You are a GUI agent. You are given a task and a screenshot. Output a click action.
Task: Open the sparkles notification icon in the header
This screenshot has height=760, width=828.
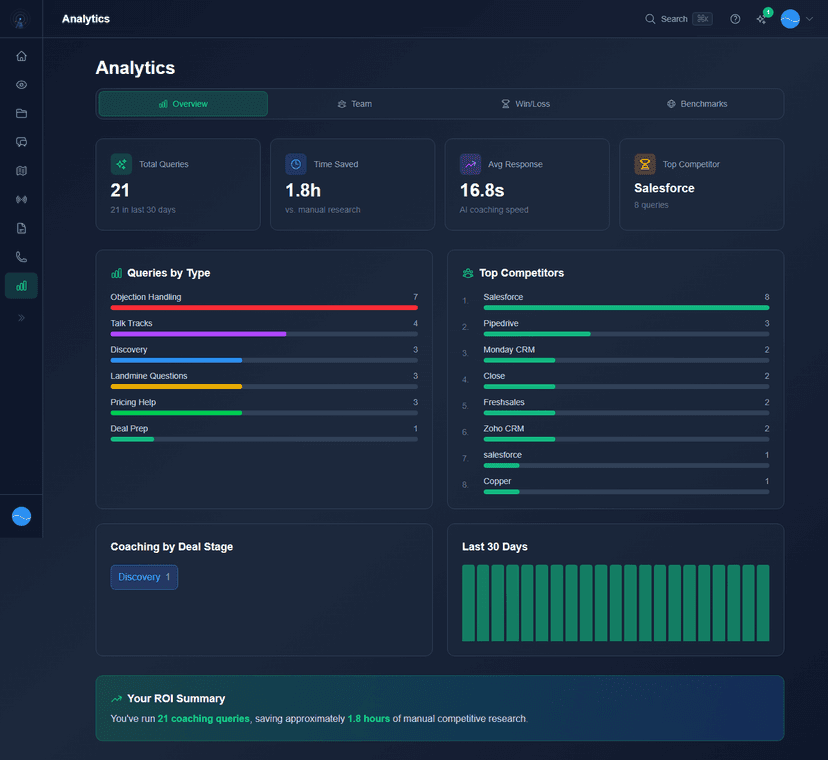762,18
